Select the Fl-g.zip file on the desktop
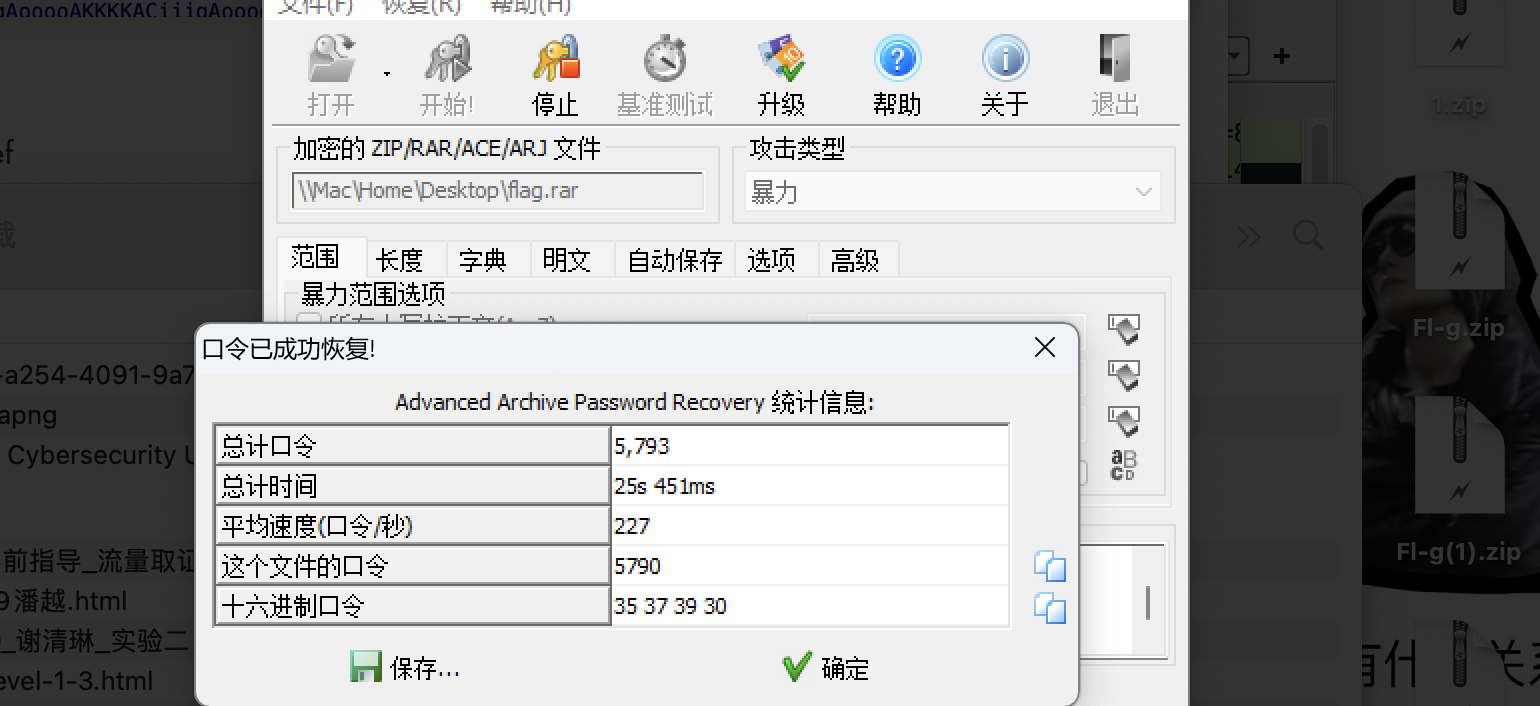This screenshot has width=1540, height=706. click(1458, 260)
